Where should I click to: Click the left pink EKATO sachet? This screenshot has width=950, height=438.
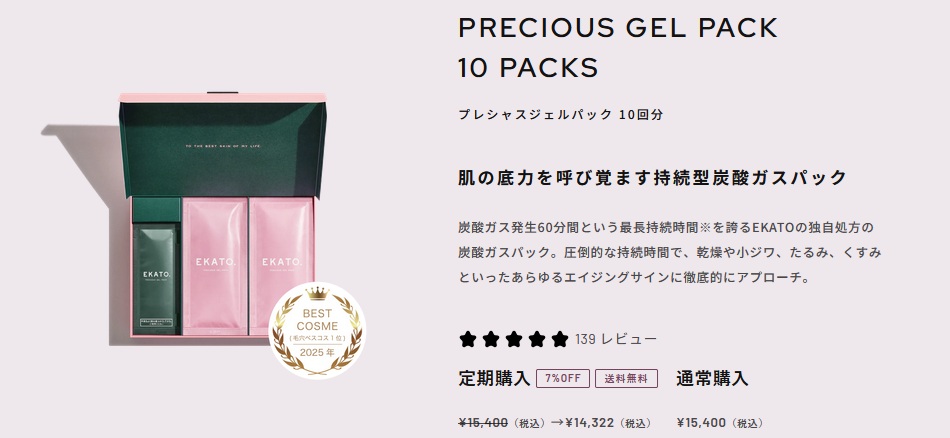(x=214, y=266)
